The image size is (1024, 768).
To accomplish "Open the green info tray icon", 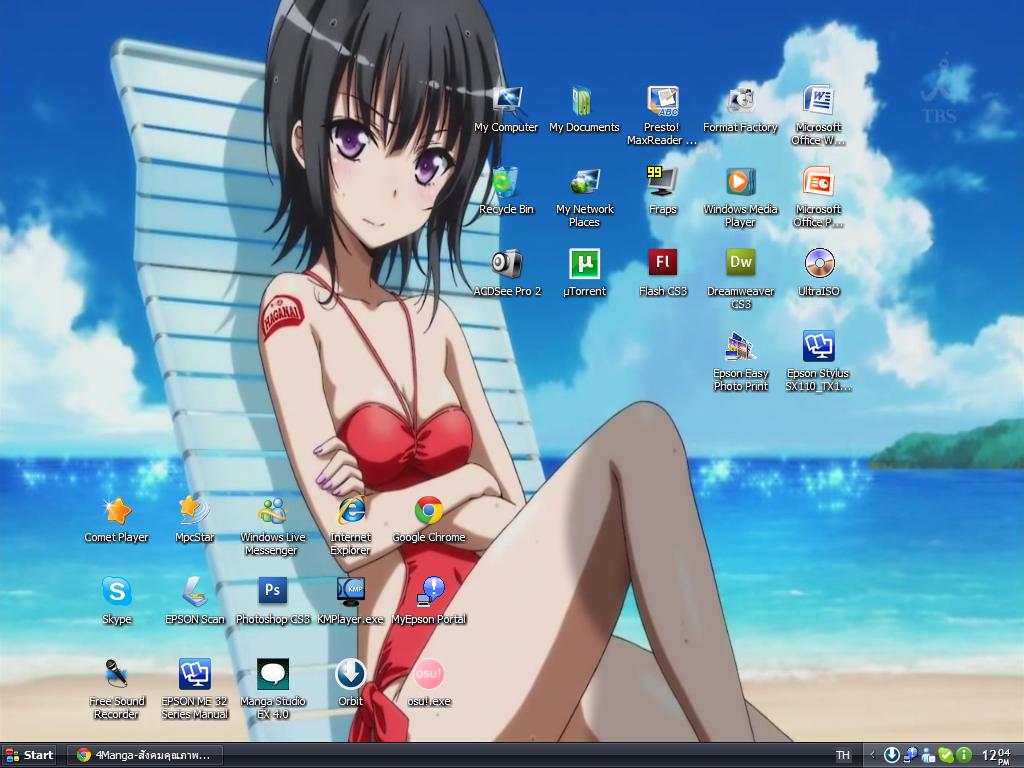I will tap(964, 756).
